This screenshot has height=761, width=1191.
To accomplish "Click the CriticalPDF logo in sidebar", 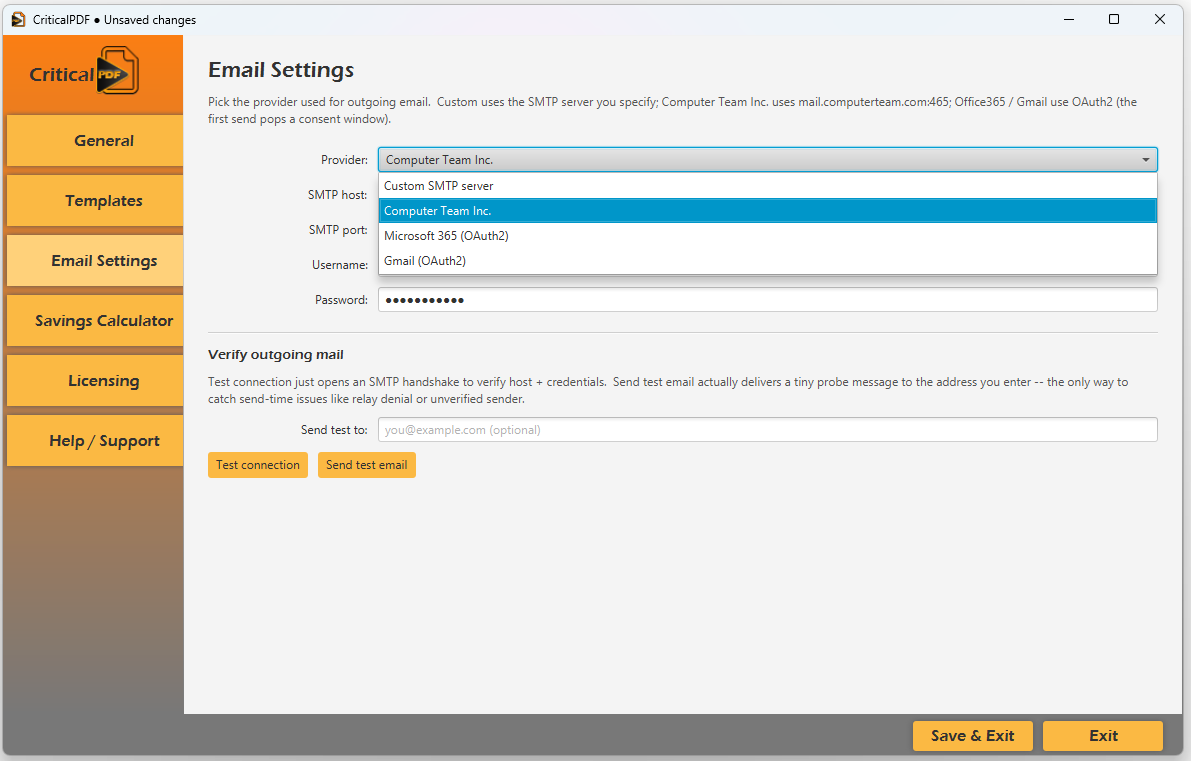I will (x=84, y=71).
